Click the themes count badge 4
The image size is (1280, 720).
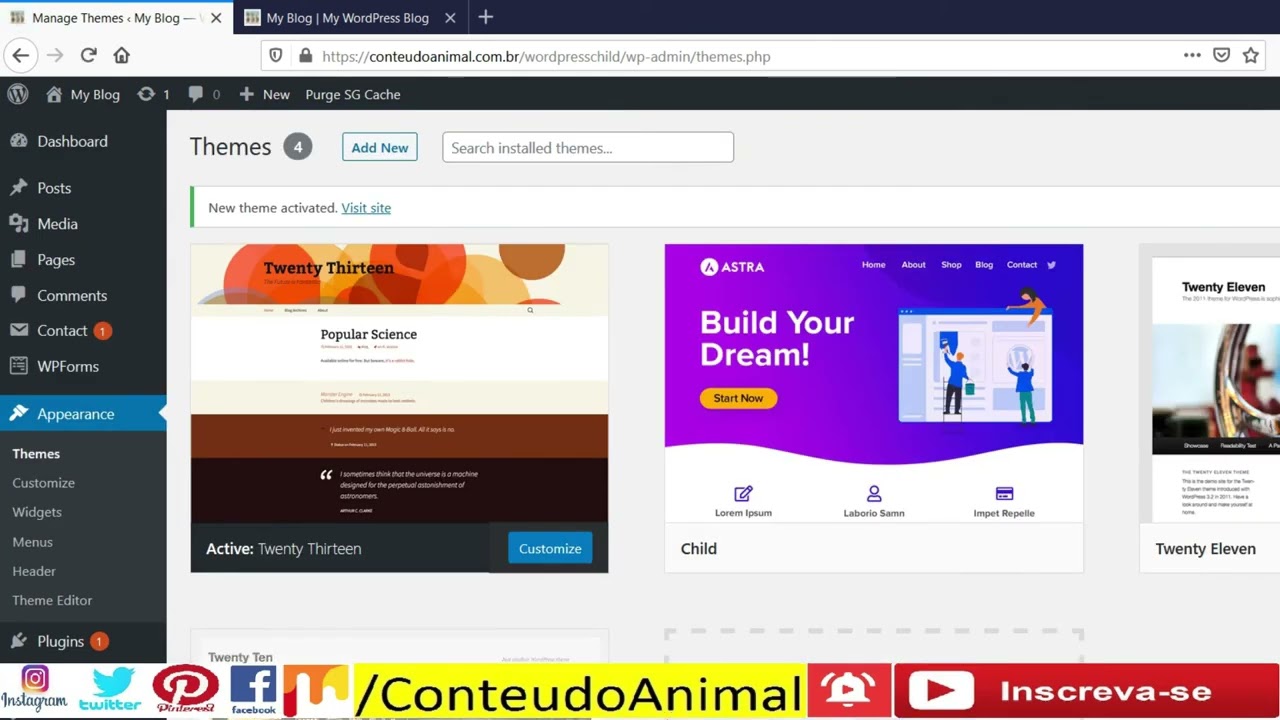coord(297,147)
